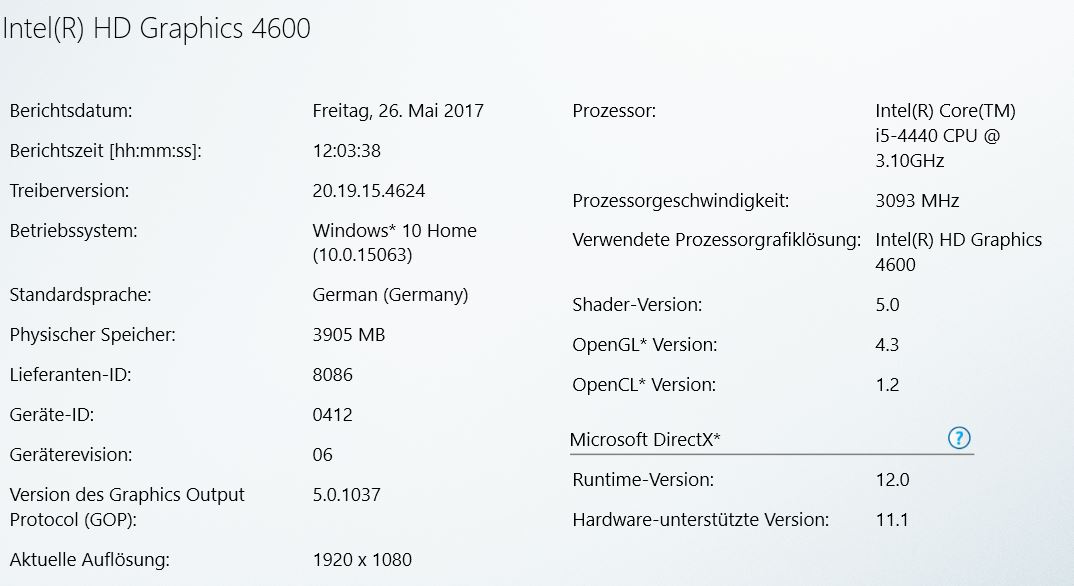The width and height of the screenshot is (1074, 586).
Task: Click the processor speed 3093 MHz
Action: pos(917,201)
